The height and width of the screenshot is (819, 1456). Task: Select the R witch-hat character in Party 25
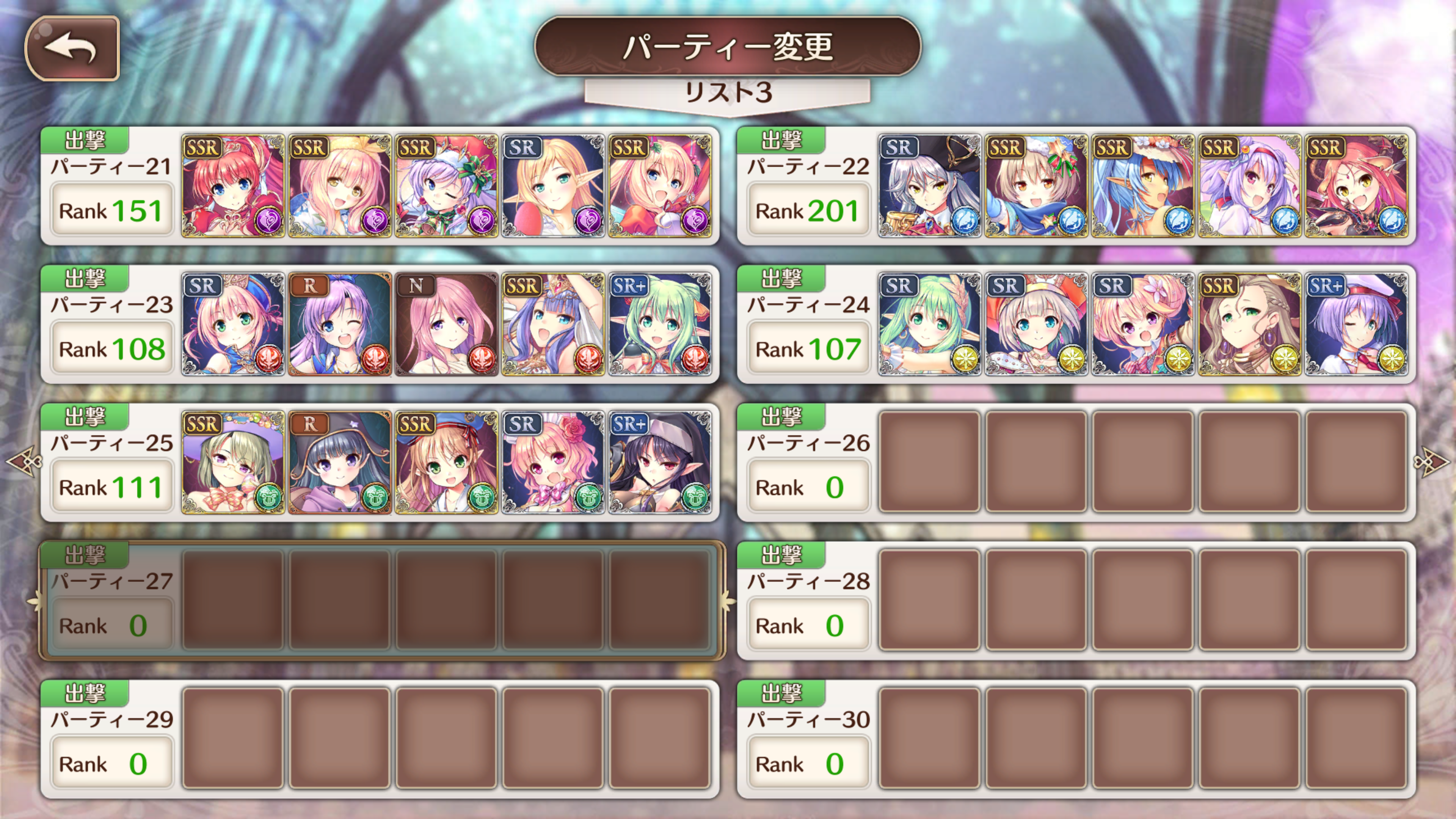(x=340, y=462)
